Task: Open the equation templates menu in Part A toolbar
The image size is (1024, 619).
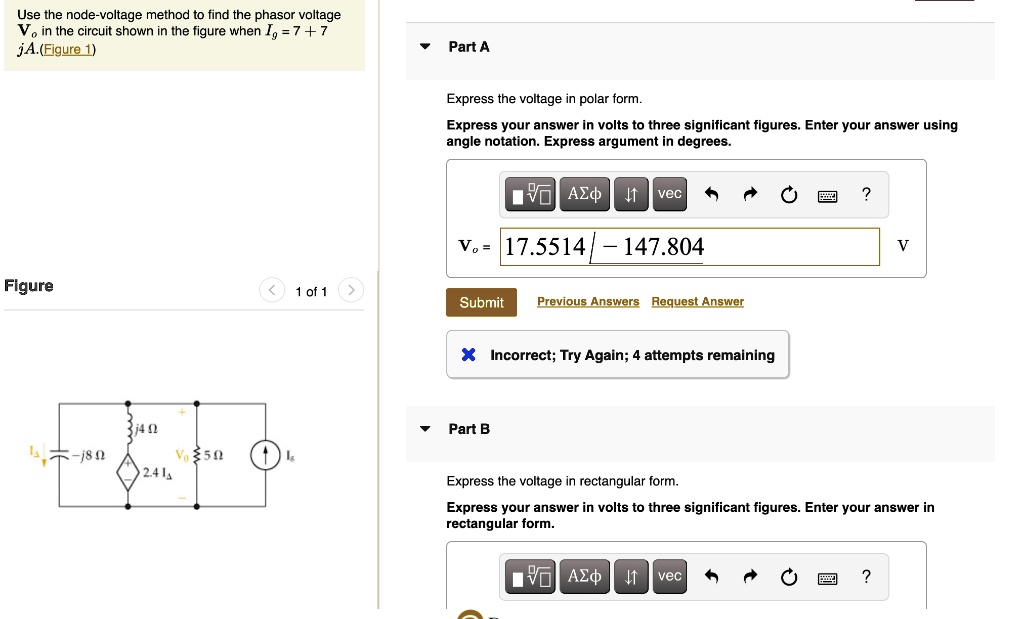Action: [529, 194]
